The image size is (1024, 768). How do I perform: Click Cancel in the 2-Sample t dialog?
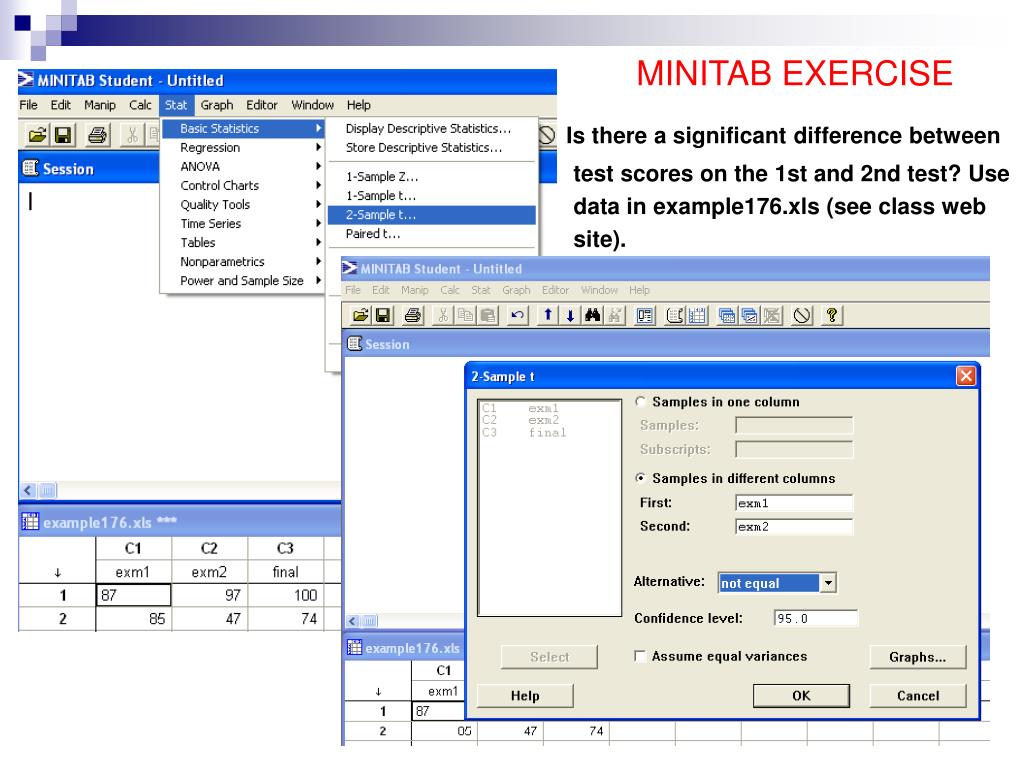tap(918, 696)
